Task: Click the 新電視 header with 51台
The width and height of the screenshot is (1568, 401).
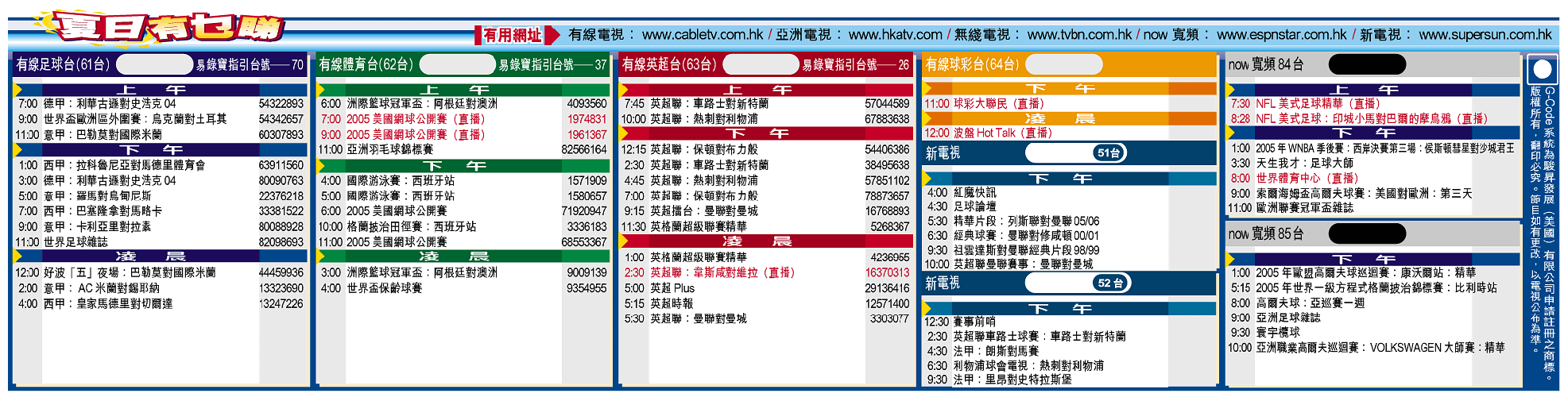Action: pyautogui.click(x=1069, y=153)
